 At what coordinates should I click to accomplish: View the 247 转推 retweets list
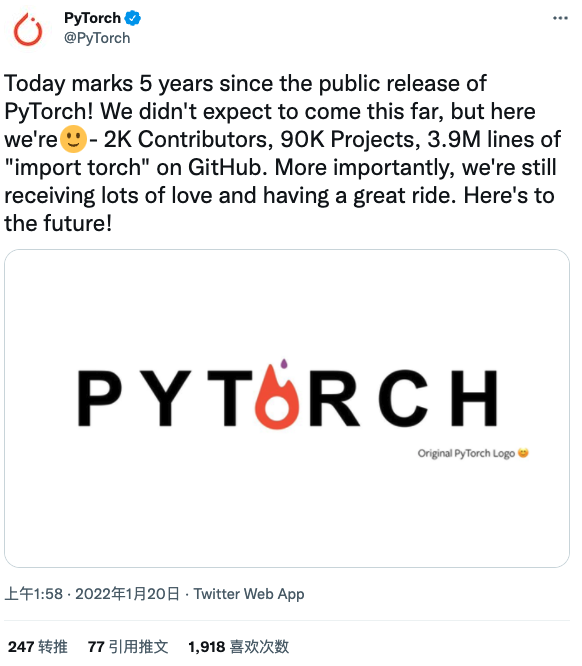38,646
